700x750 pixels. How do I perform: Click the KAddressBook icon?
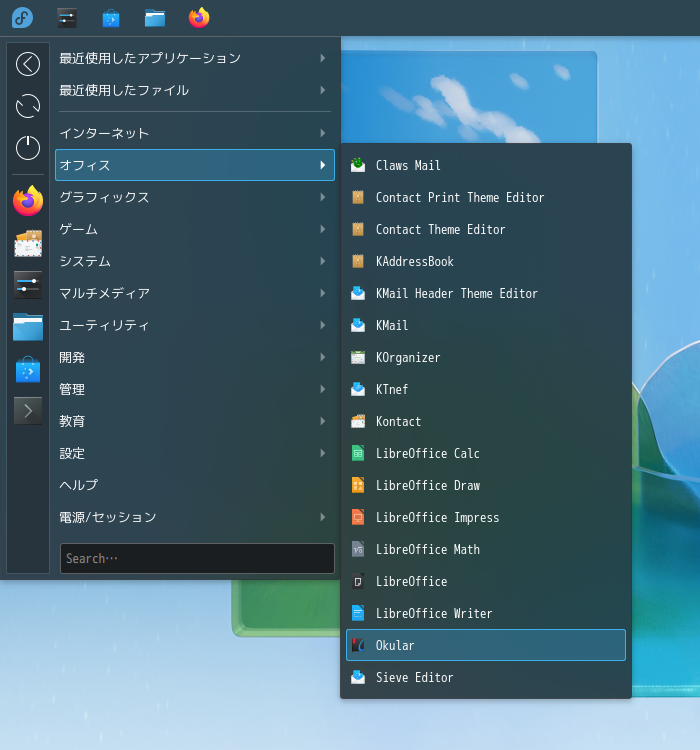click(358, 261)
